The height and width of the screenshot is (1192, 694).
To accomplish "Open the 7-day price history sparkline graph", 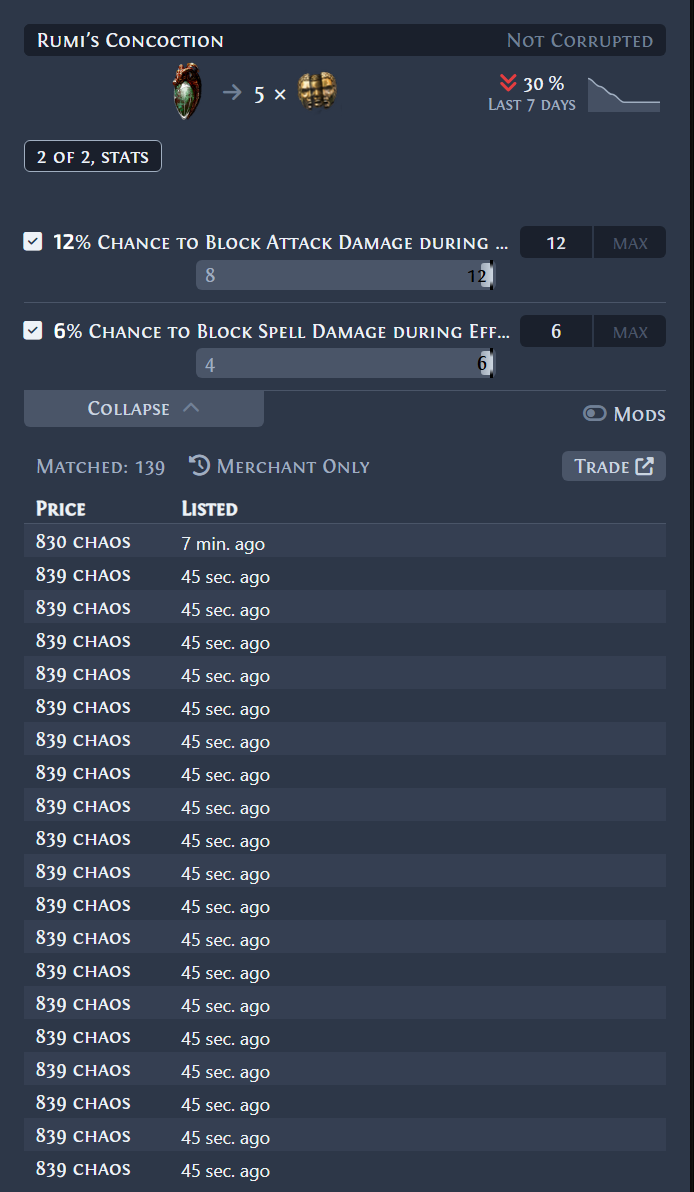I will 624,94.
